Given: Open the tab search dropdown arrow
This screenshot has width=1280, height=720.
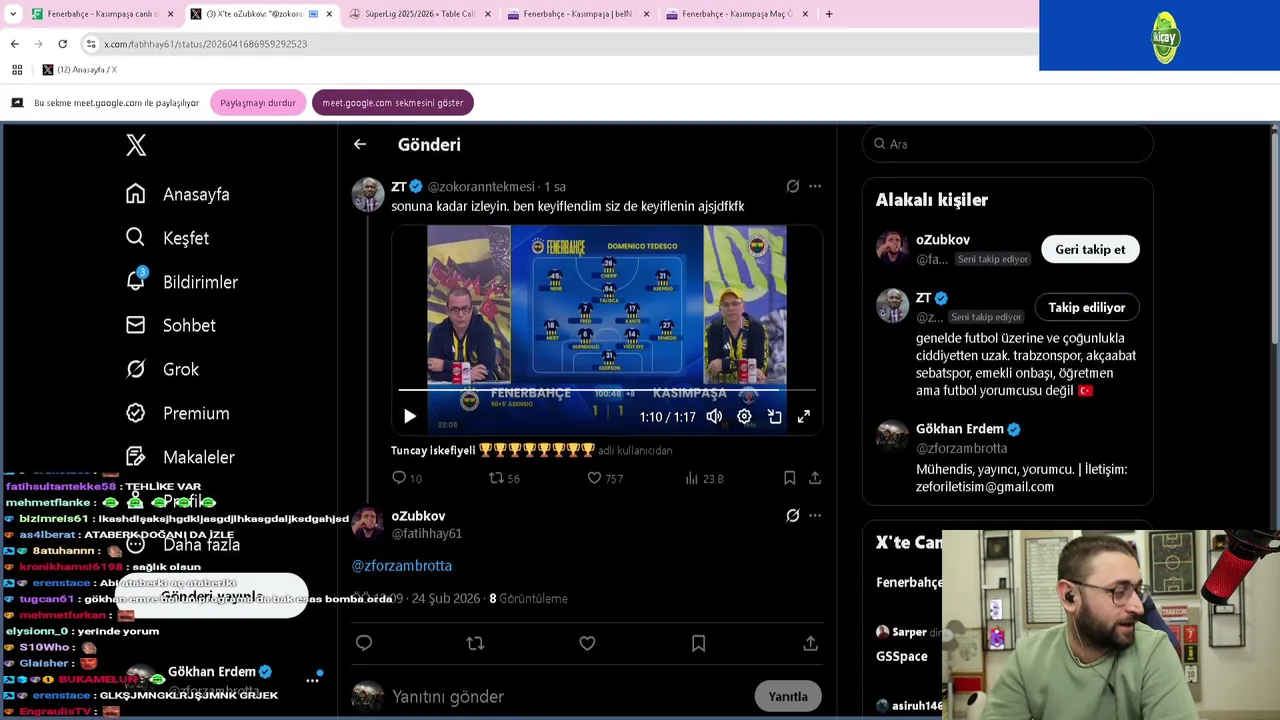Looking at the screenshot, I should [x=12, y=14].
